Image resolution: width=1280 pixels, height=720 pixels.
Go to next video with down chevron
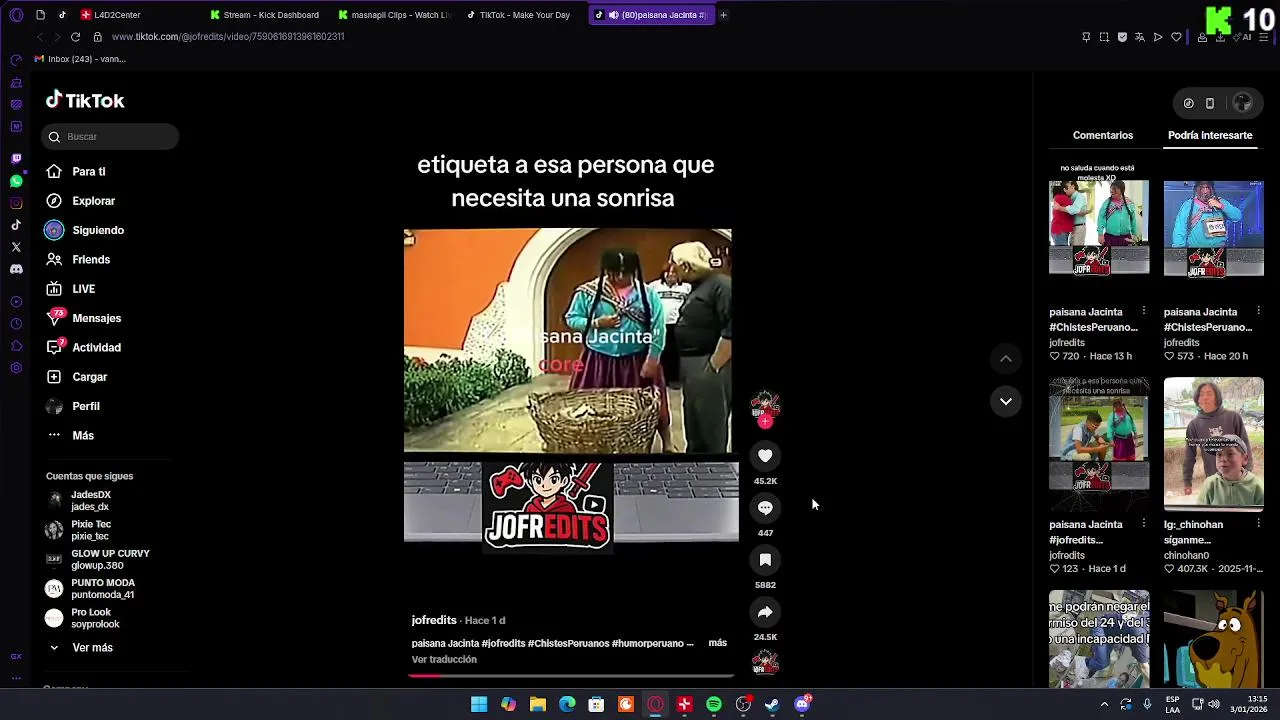[1006, 401]
